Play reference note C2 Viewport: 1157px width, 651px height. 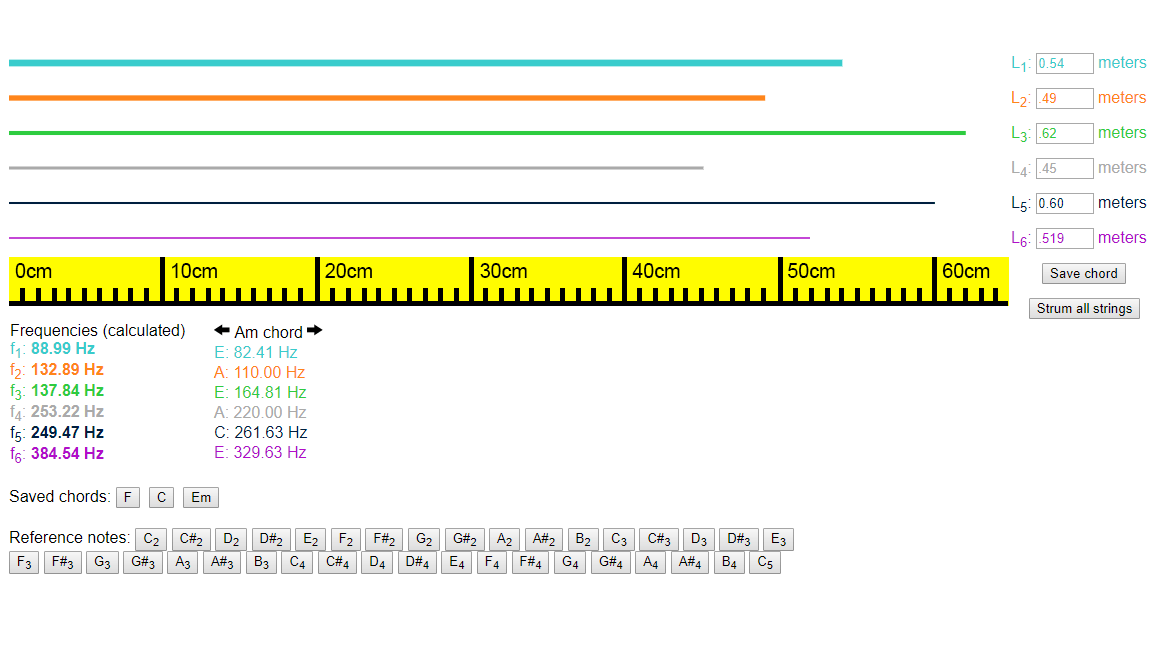(151, 539)
